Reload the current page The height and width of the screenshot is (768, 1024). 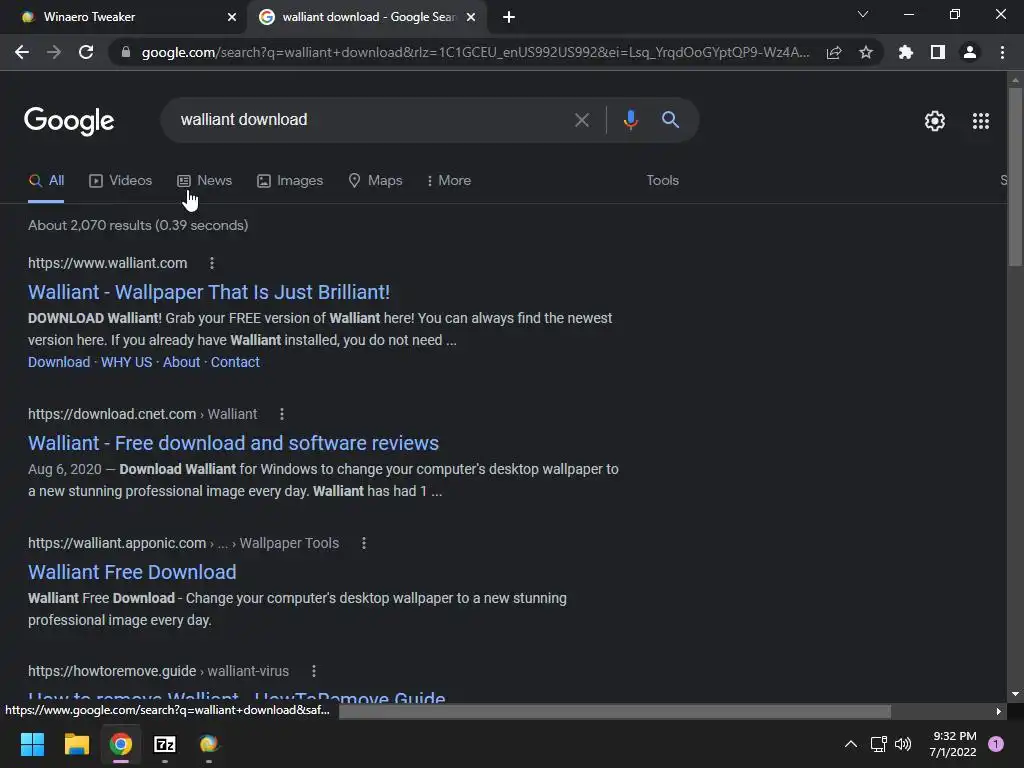[x=86, y=52]
